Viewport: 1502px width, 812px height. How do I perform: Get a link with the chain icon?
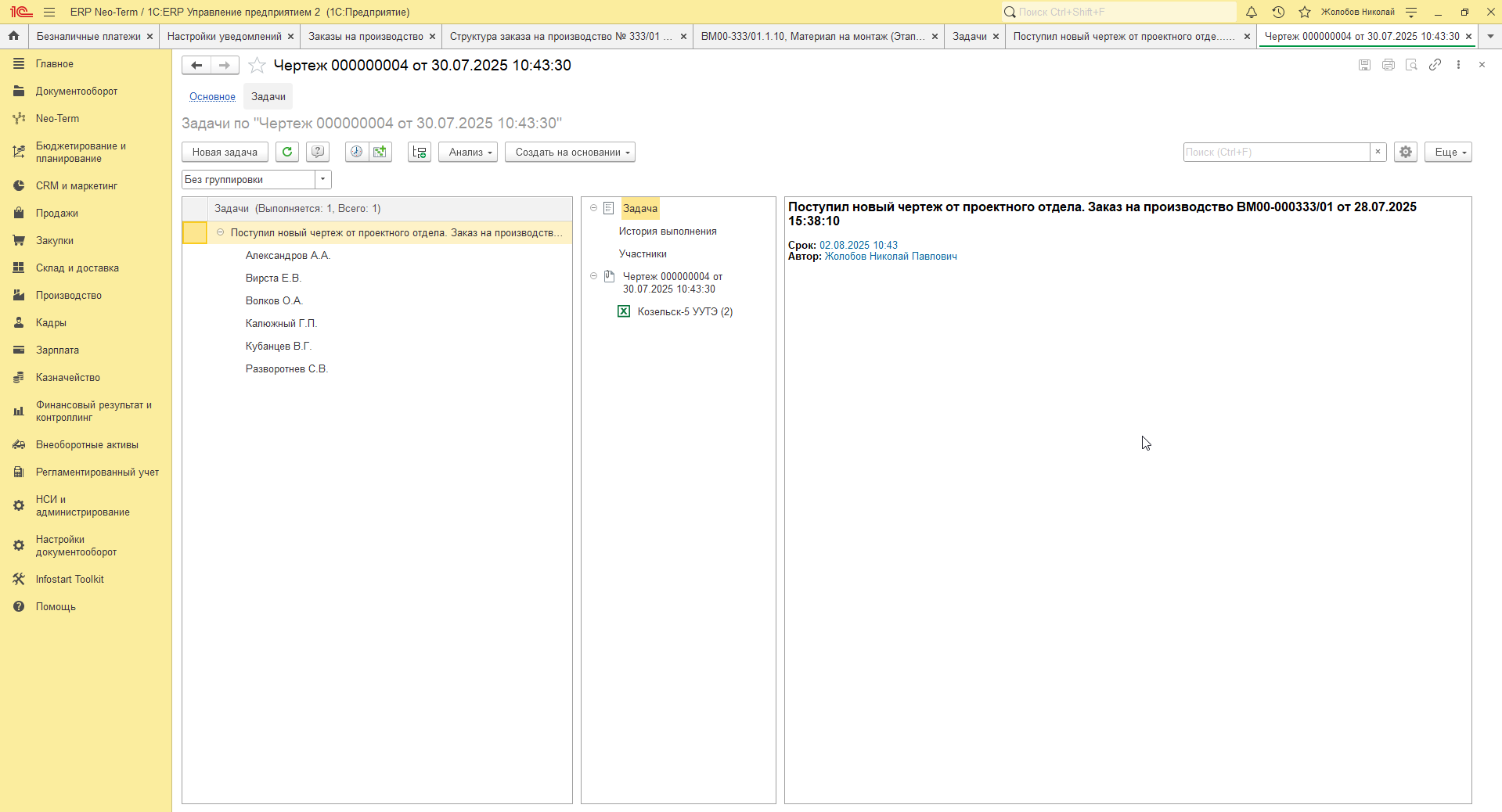(x=1435, y=65)
